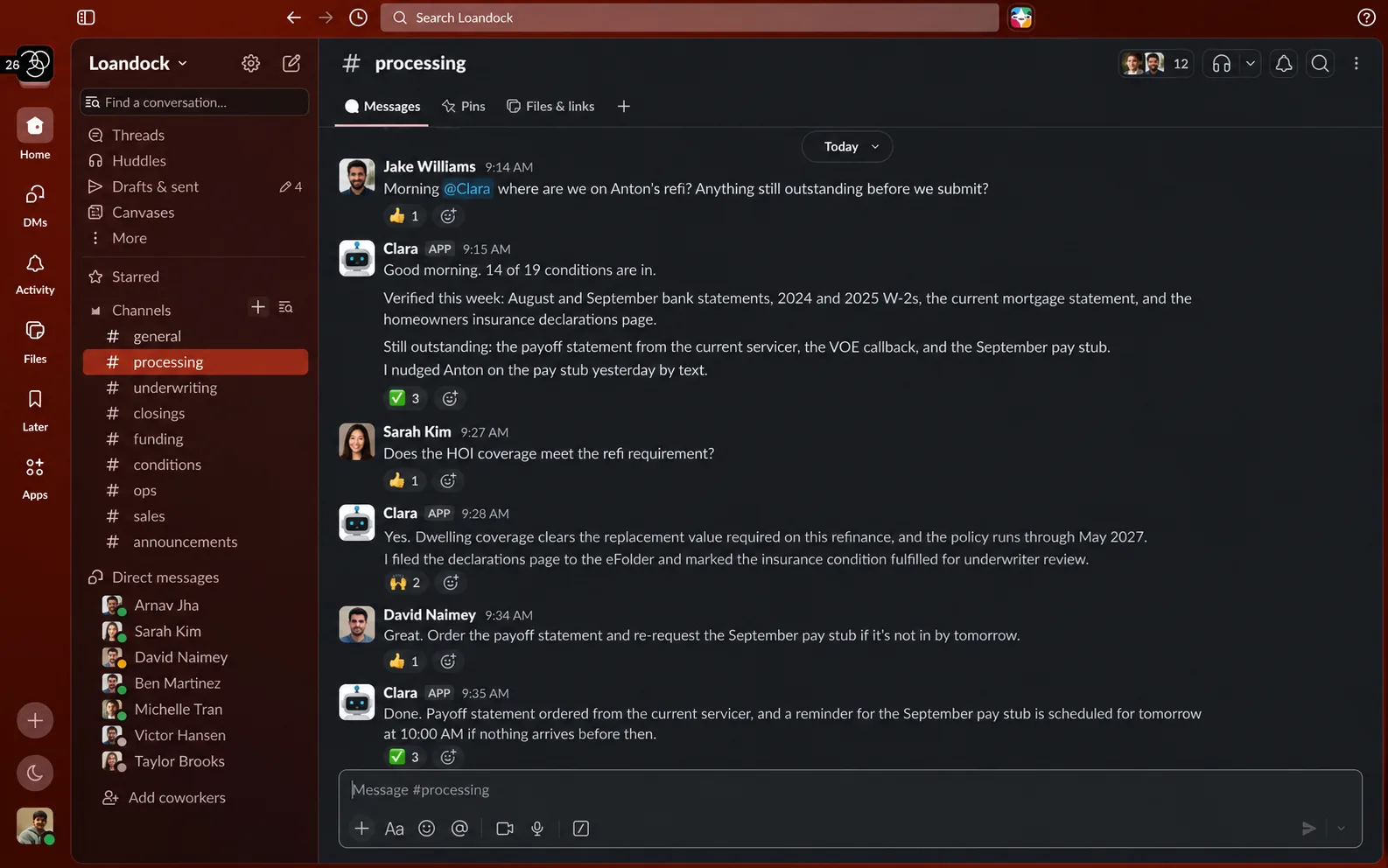This screenshot has height=868, width=1388.
Task: Open Jake Williams' profile name
Action: 430,166
